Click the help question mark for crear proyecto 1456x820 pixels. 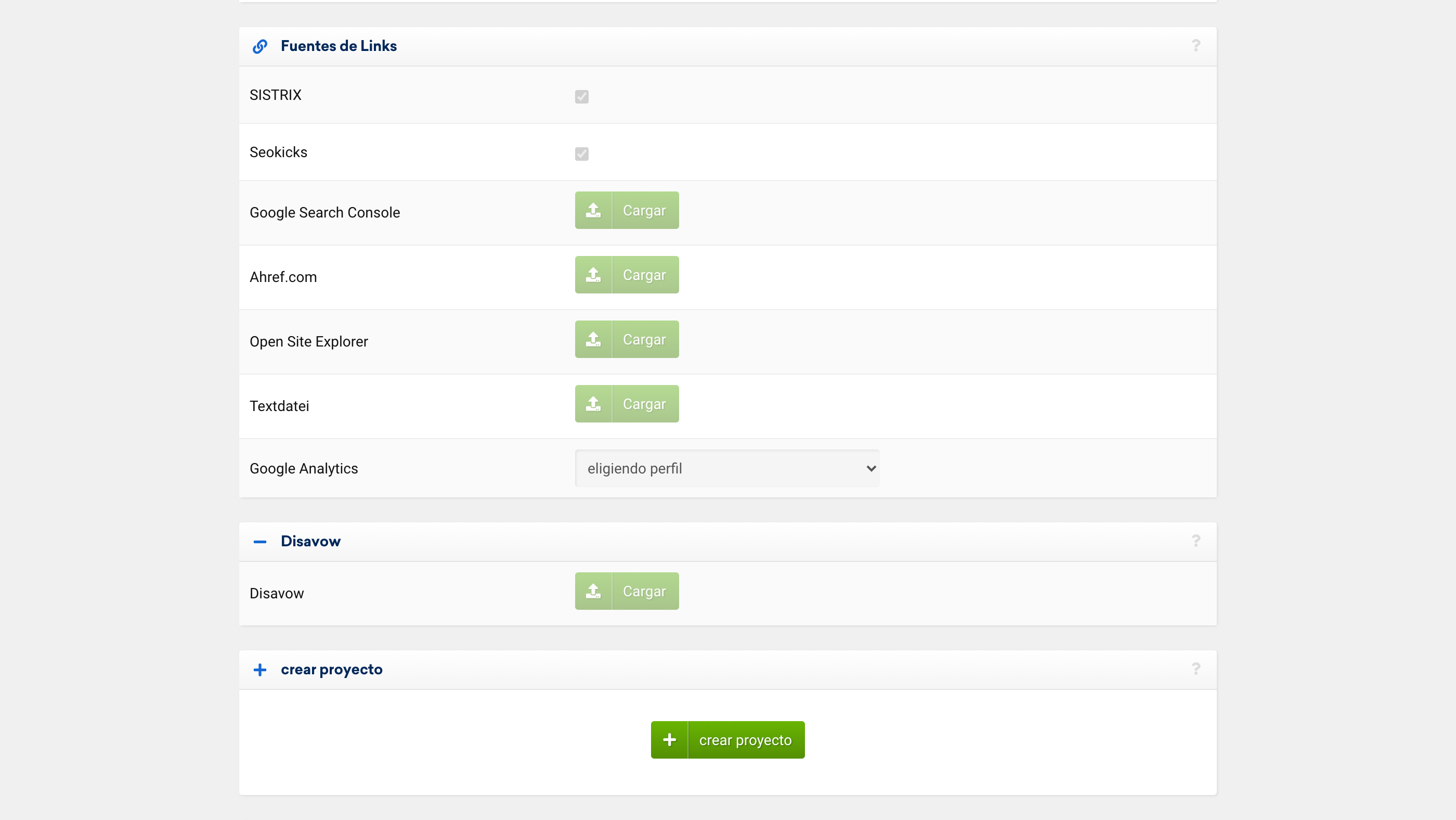click(x=1195, y=669)
